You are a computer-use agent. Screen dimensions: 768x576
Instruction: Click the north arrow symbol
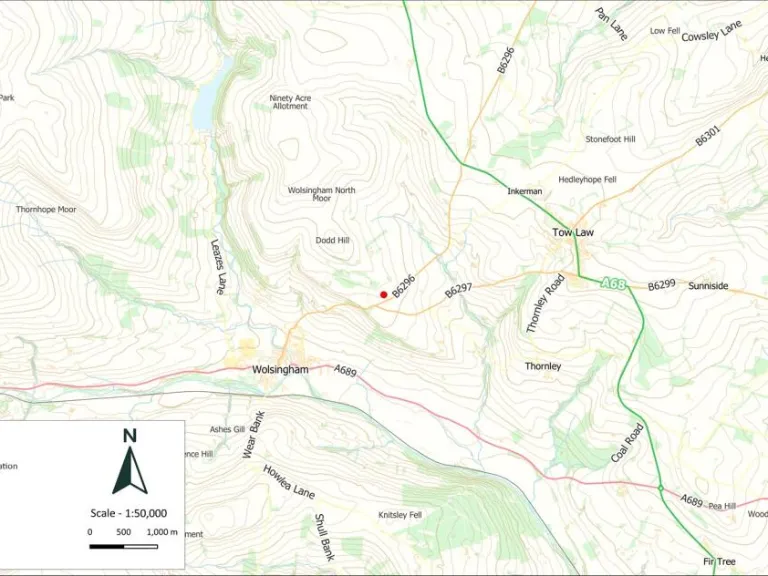tap(129, 463)
